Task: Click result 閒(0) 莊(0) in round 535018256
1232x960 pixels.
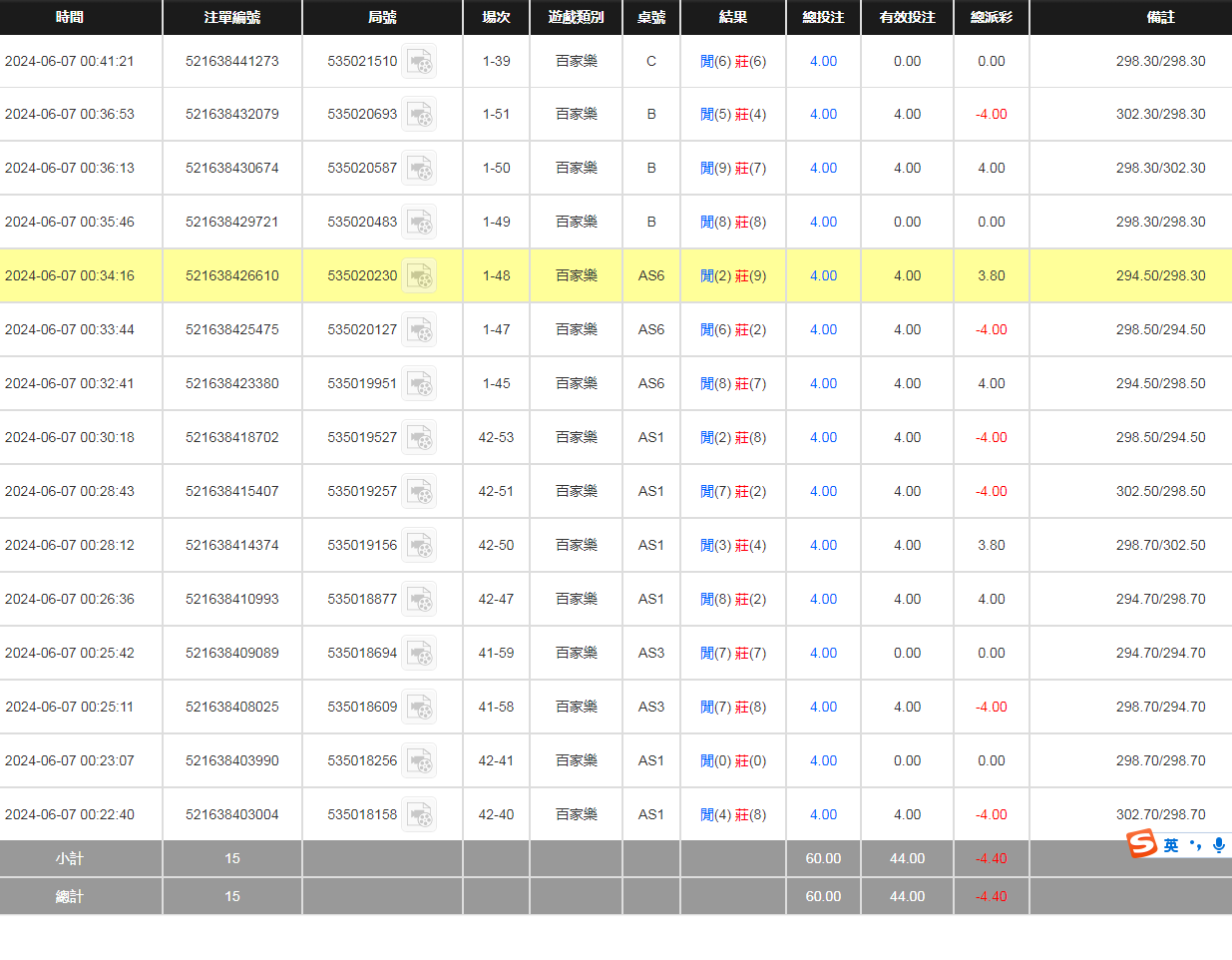Action: pos(733,761)
